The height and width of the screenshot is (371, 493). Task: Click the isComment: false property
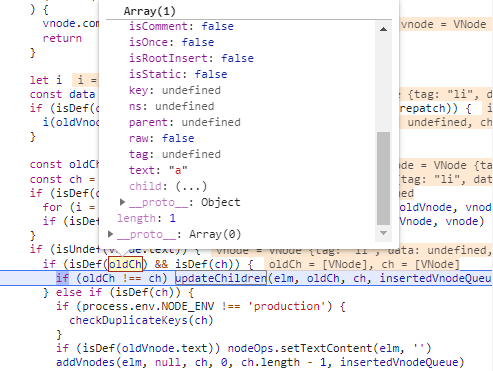tap(181, 26)
